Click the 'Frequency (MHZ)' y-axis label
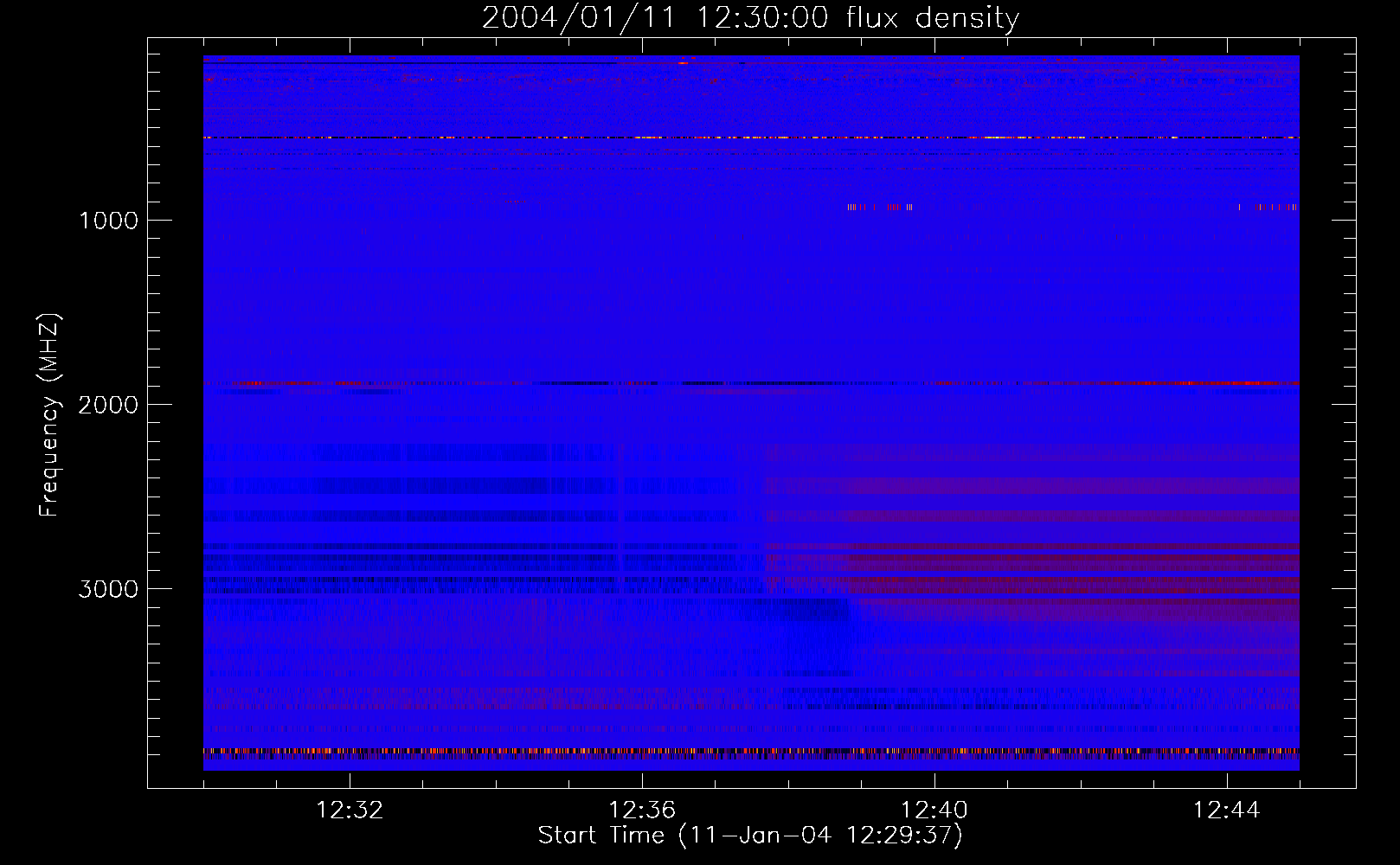This screenshot has width=1400, height=865. 49,415
